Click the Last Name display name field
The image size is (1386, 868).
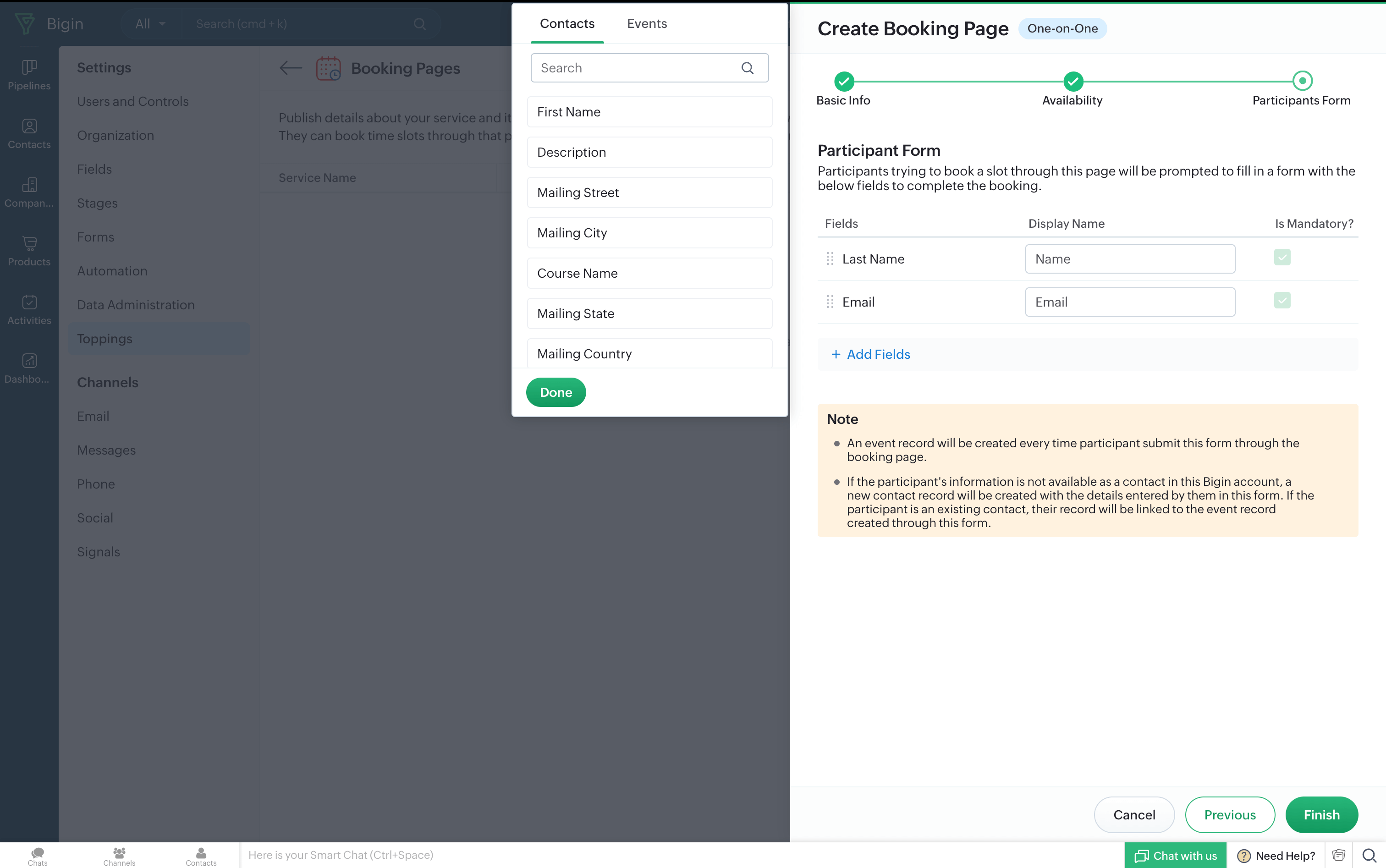pyautogui.click(x=1130, y=259)
